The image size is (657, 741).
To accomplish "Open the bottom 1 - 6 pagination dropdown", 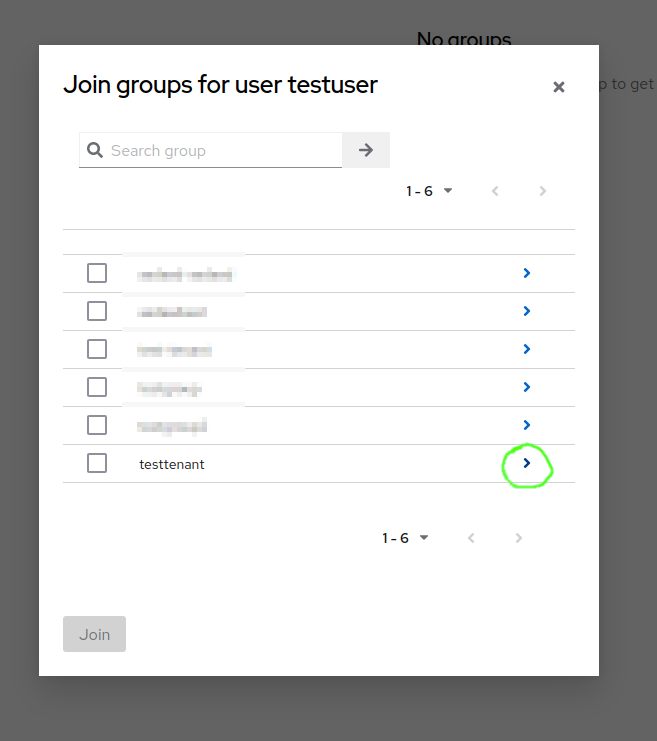I will [x=406, y=538].
